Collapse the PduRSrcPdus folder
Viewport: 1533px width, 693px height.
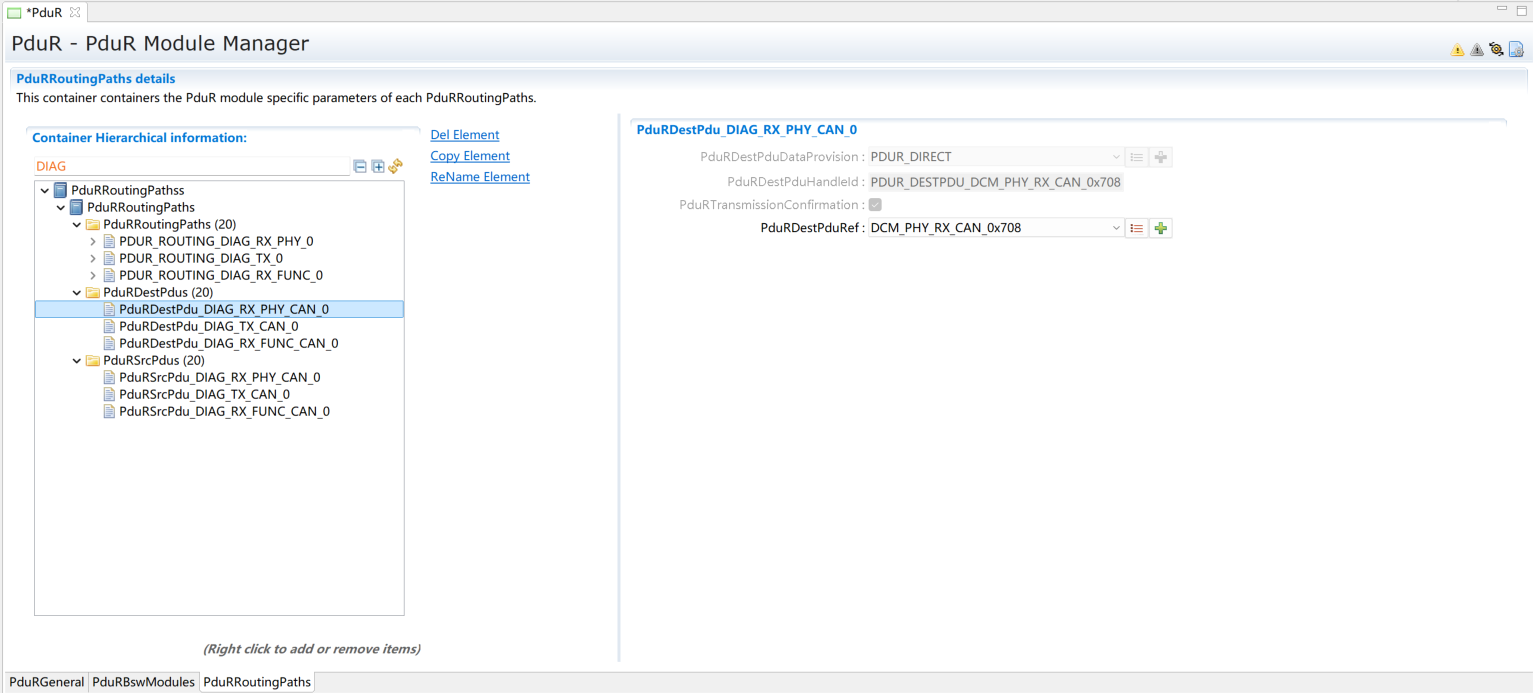(x=77, y=361)
